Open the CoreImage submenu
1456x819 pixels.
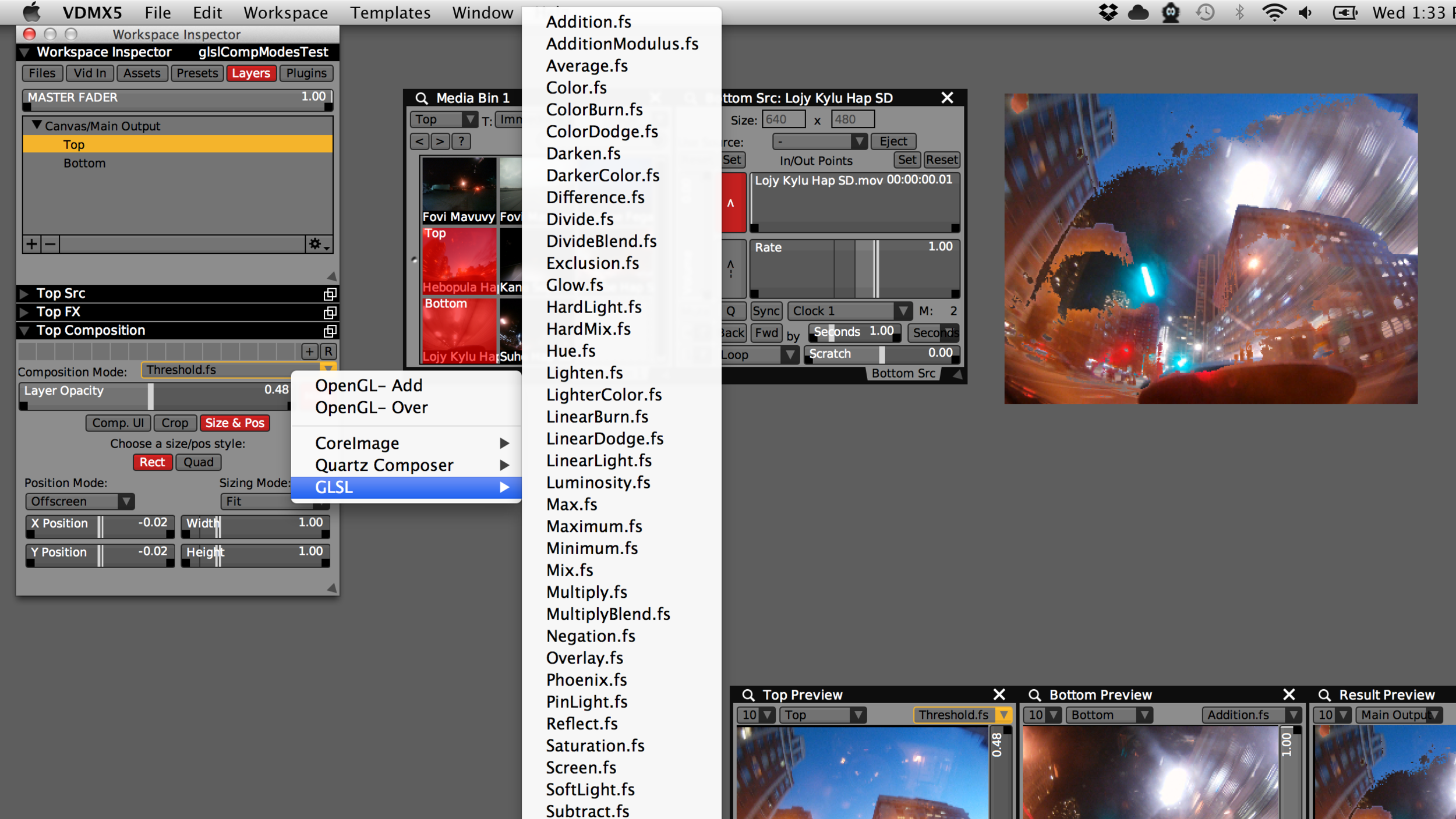pos(406,443)
